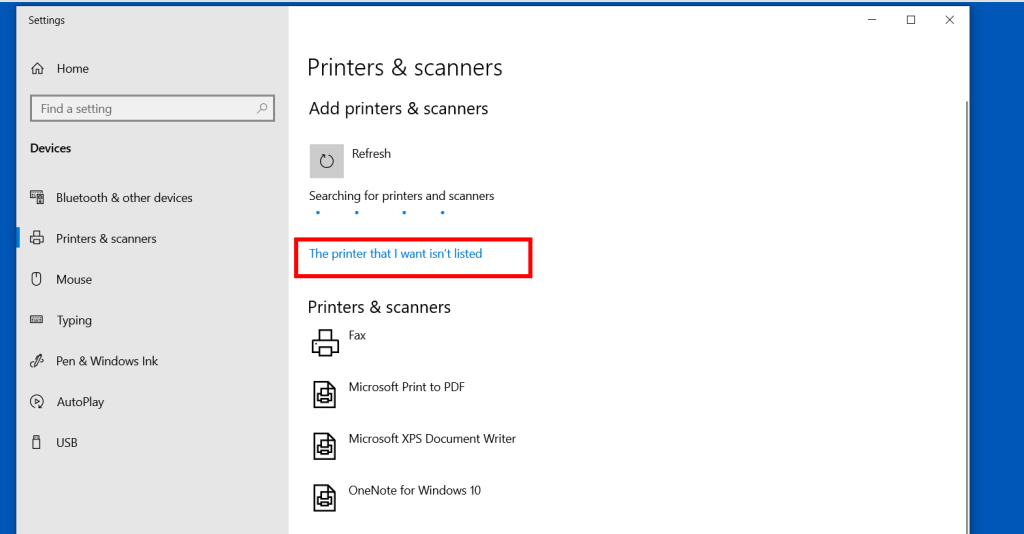Click the Pen & Windows Ink icon
The width and height of the screenshot is (1024, 534).
point(37,361)
